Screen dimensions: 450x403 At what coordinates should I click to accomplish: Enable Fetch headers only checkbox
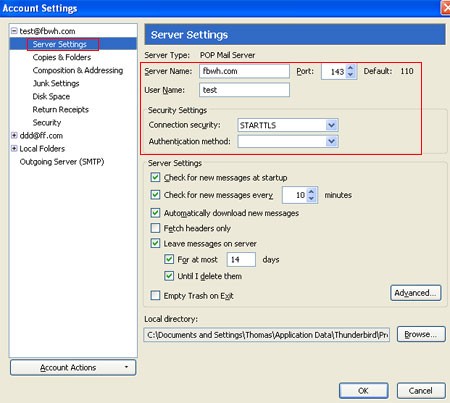click(x=155, y=228)
